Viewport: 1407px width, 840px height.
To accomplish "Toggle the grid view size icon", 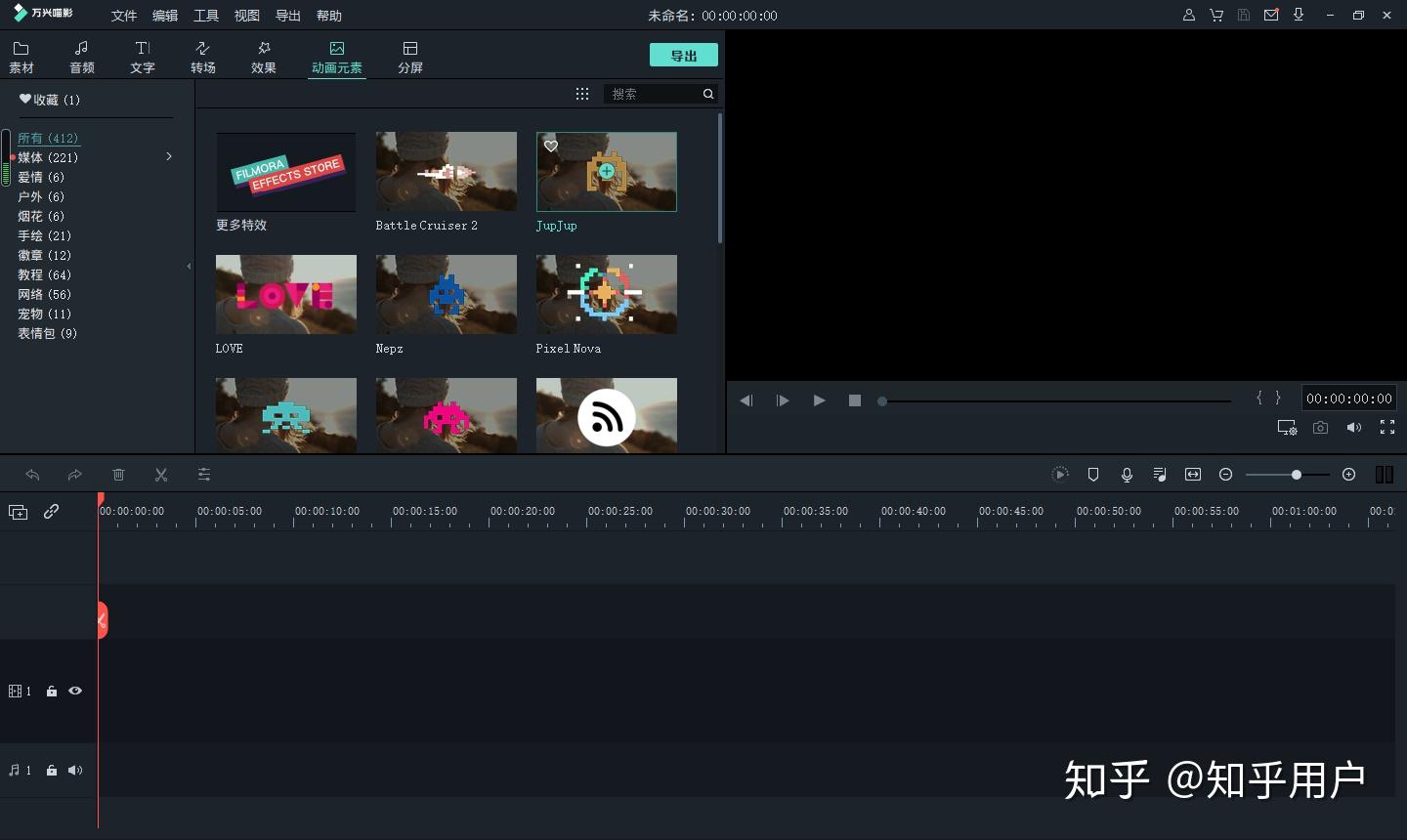I will click(x=582, y=94).
